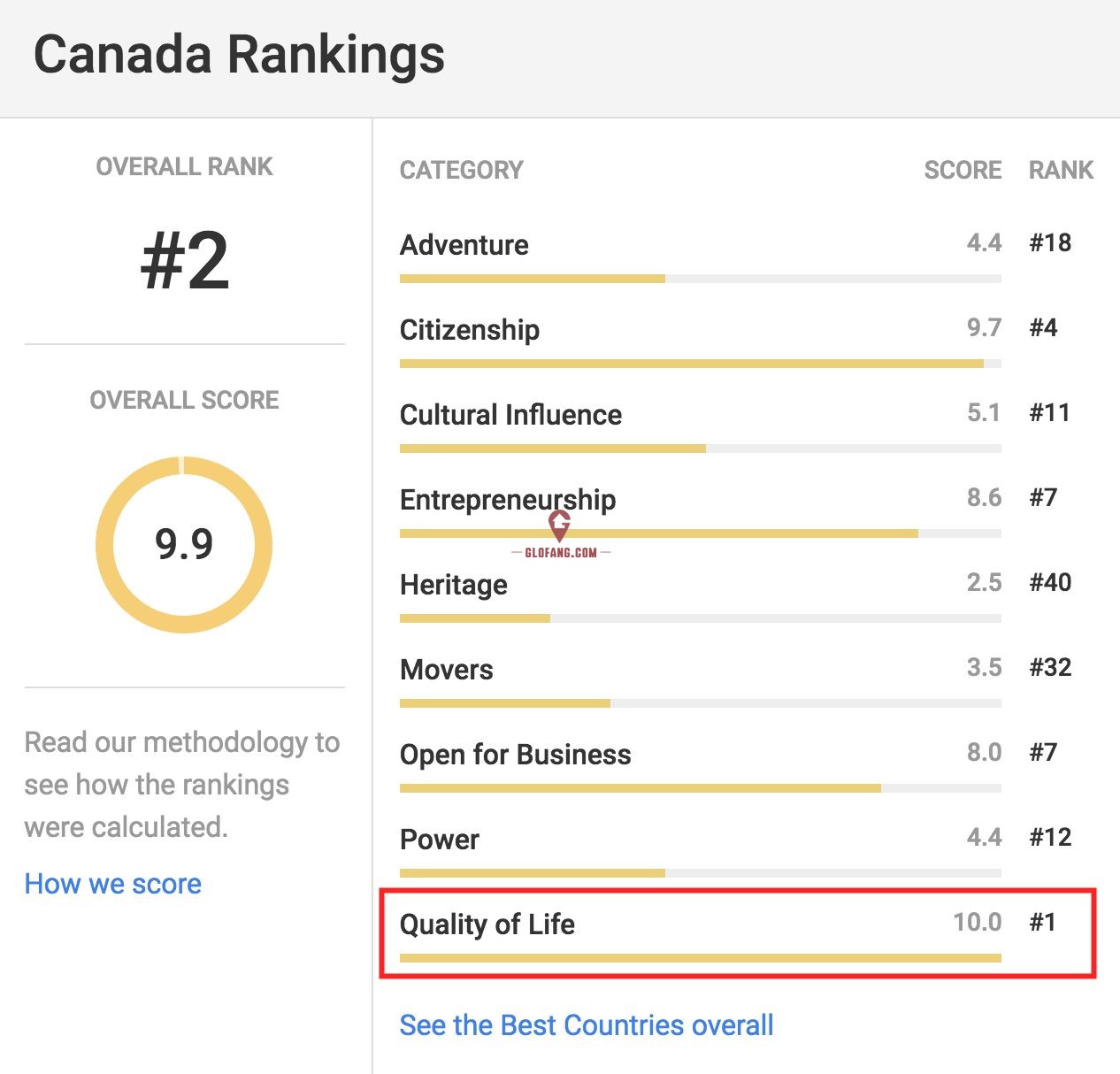Select the Adventure category row label
Viewport: 1120px width, 1074px height.
(464, 245)
